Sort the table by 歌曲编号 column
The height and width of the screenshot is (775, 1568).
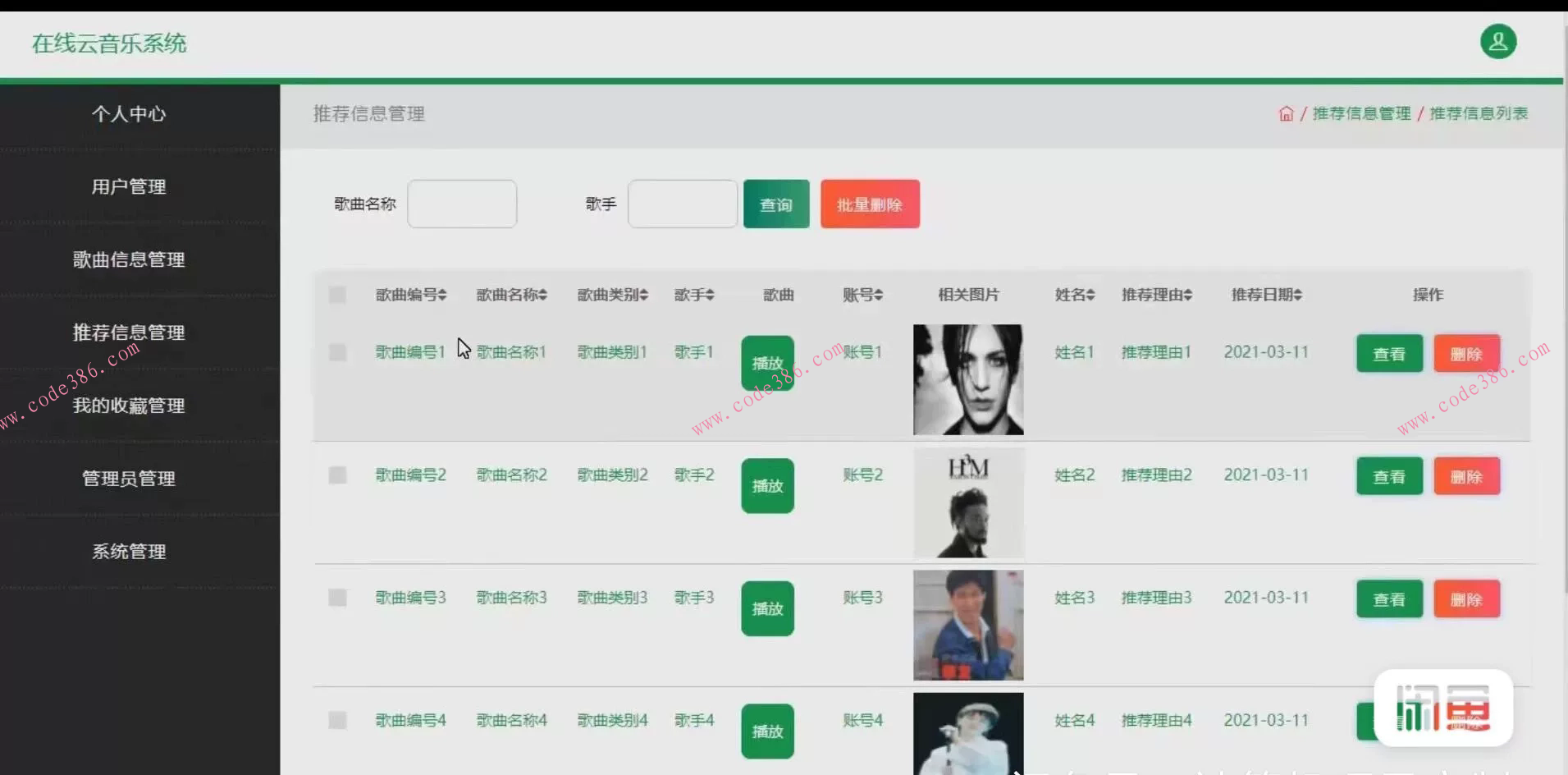point(410,295)
